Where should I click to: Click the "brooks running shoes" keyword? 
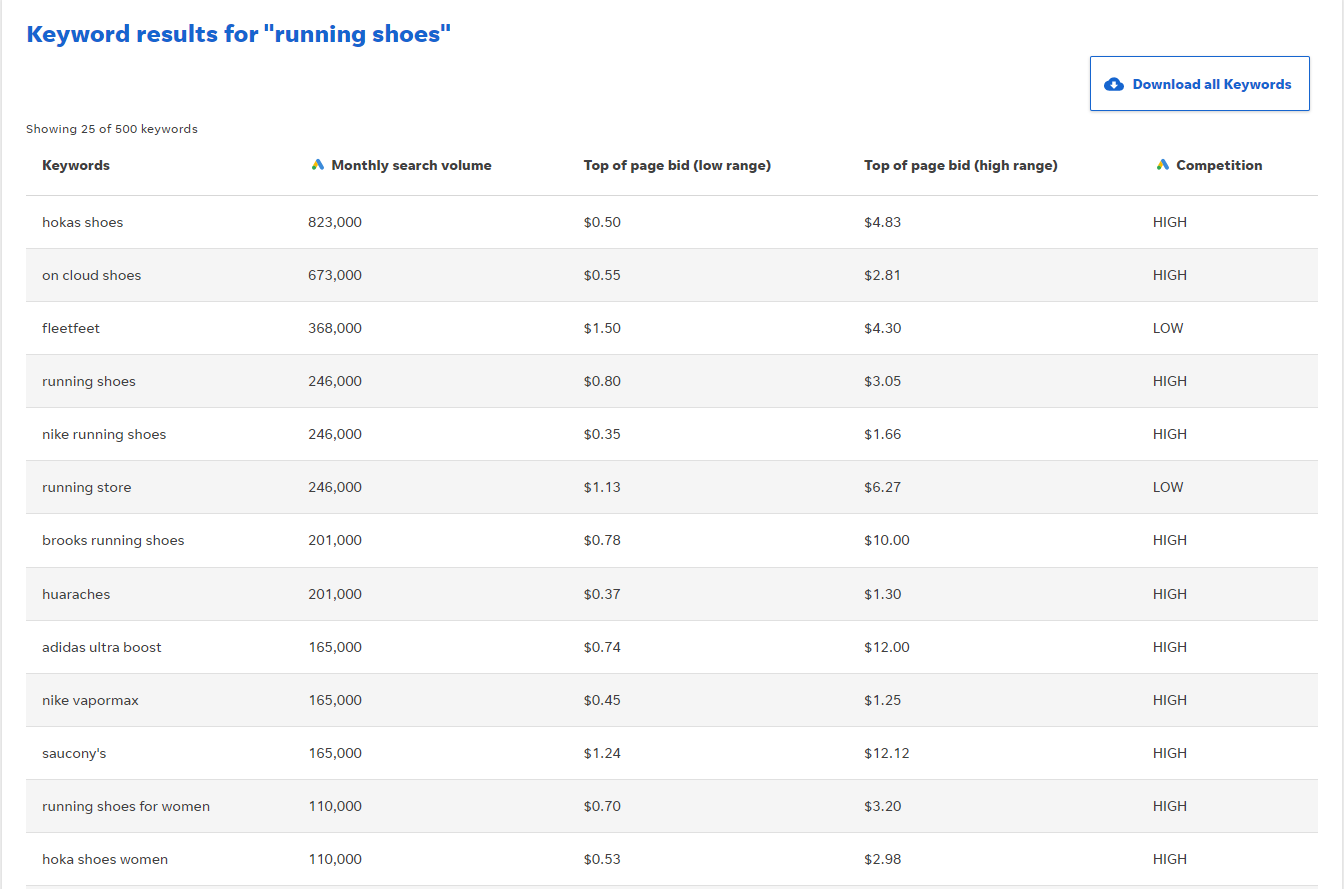coord(113,540)
